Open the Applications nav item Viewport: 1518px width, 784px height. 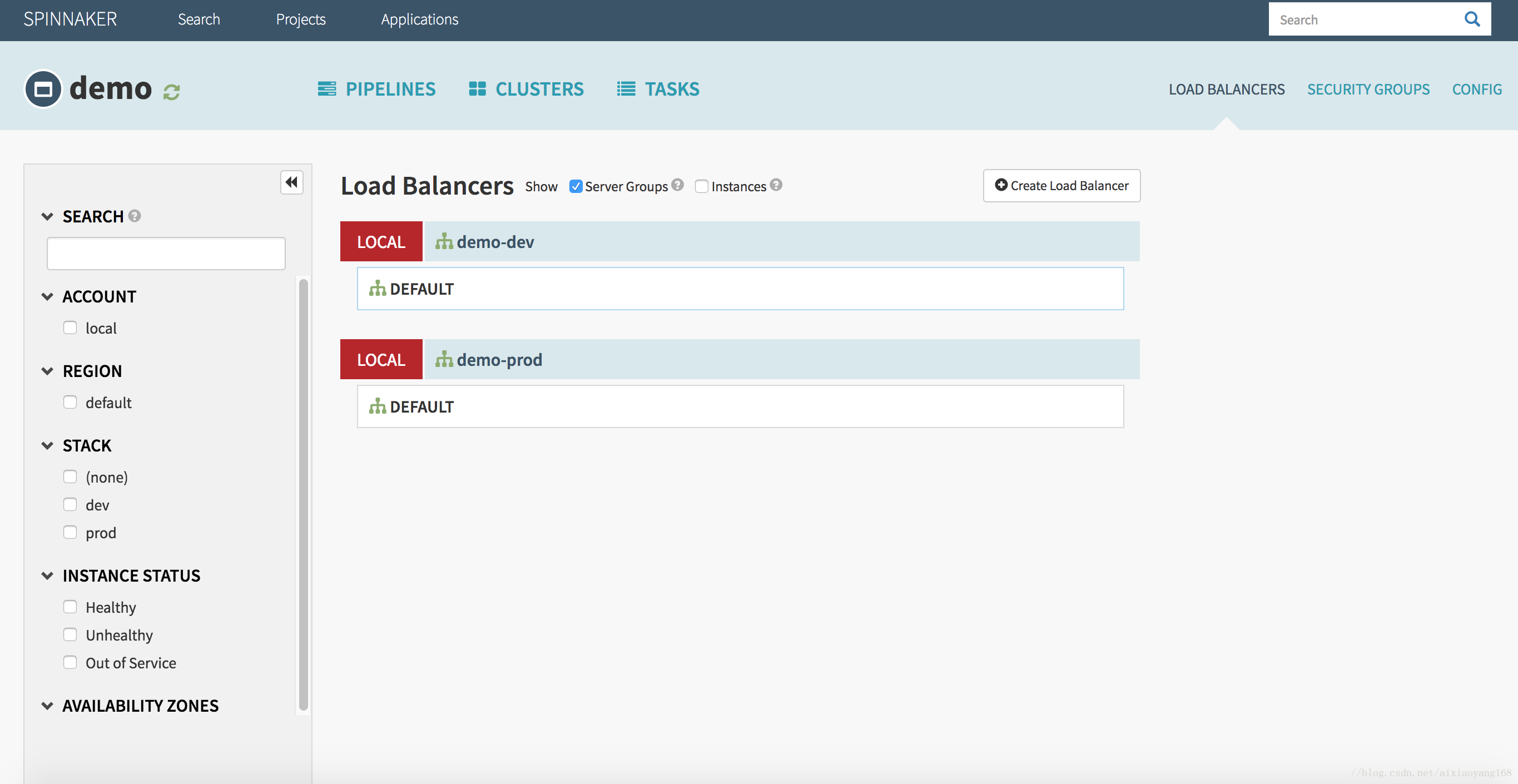click(x=420, y=19)
